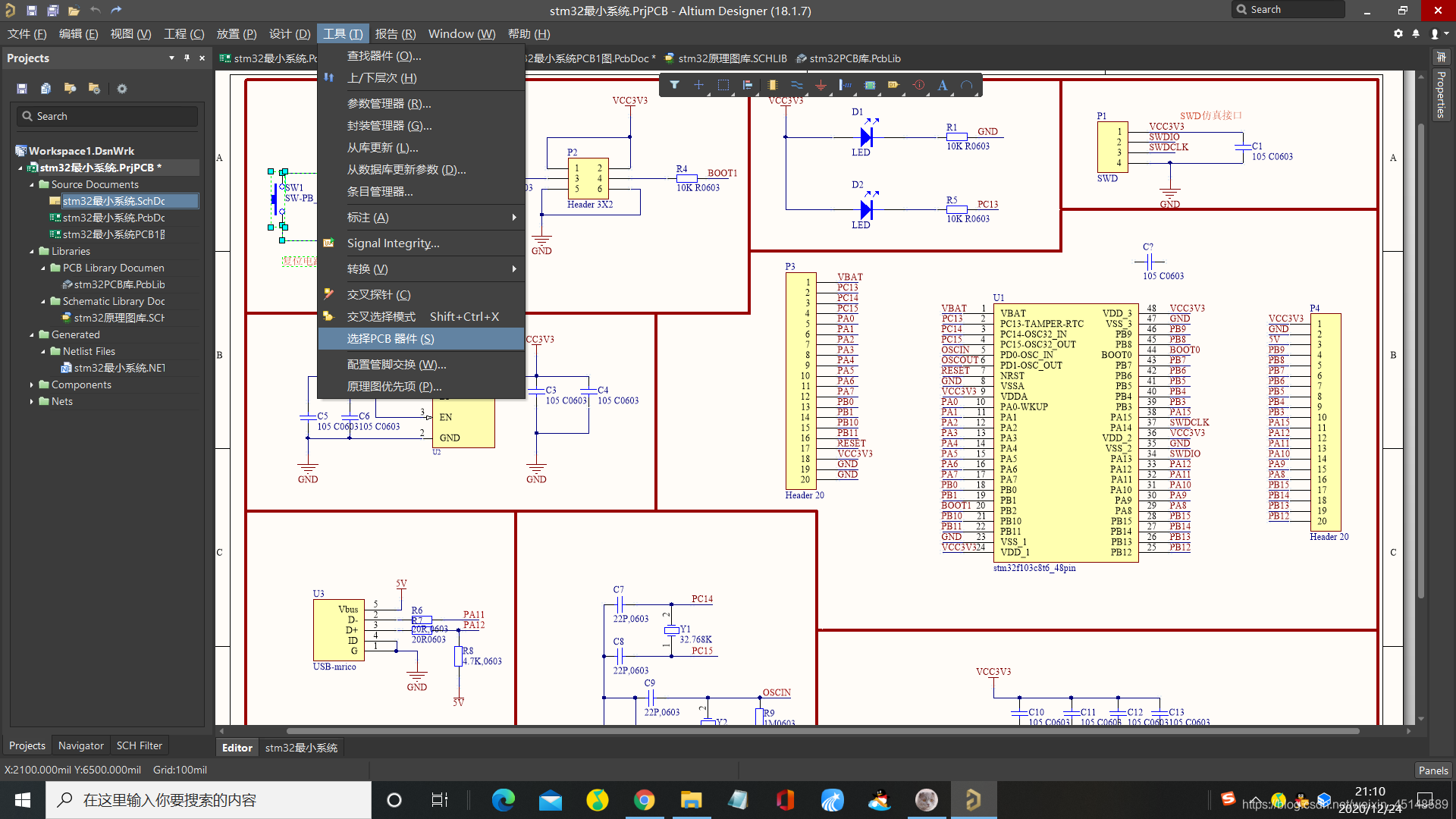The image size is (1456, 819).
Task: Click the place text string A icon
Action: tap(943, 86)
